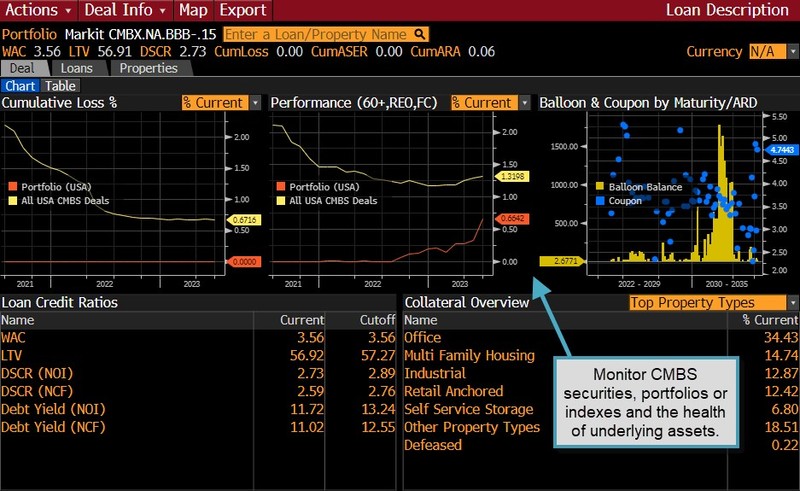
Task: Click the Loan Description label
Action: (727, 10)
